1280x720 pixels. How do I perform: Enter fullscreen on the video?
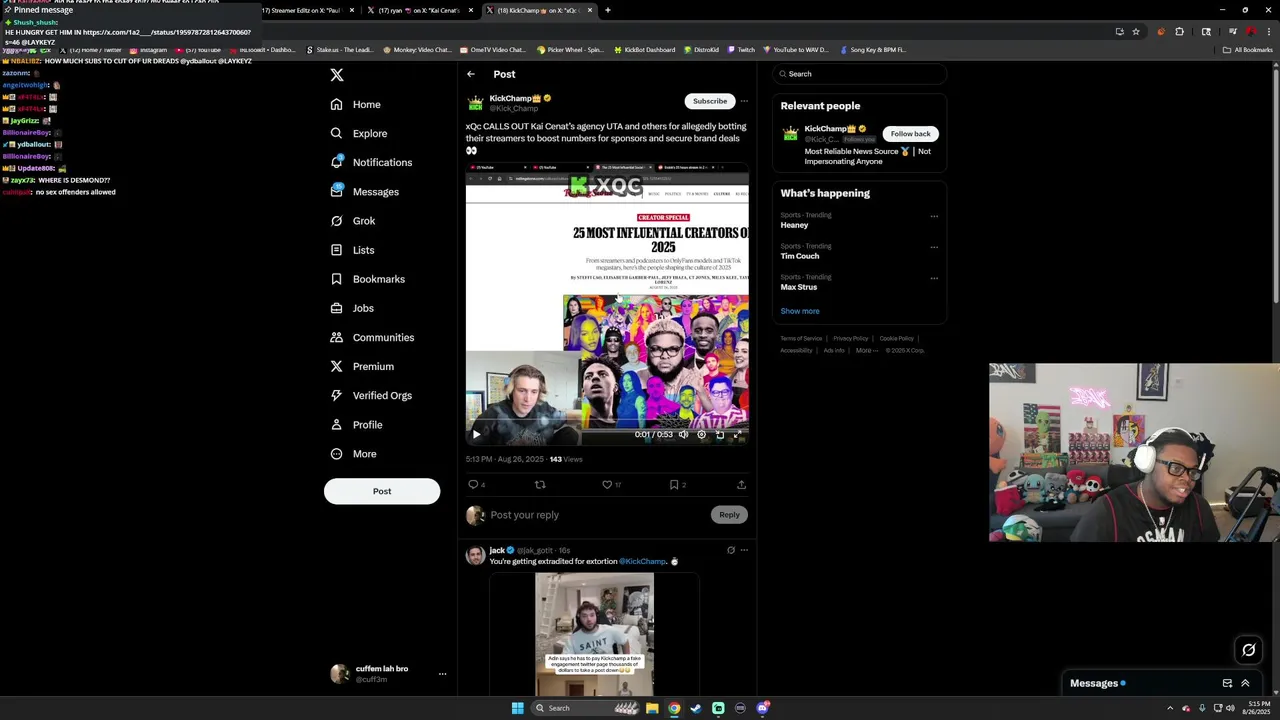[x=738, y=434]
